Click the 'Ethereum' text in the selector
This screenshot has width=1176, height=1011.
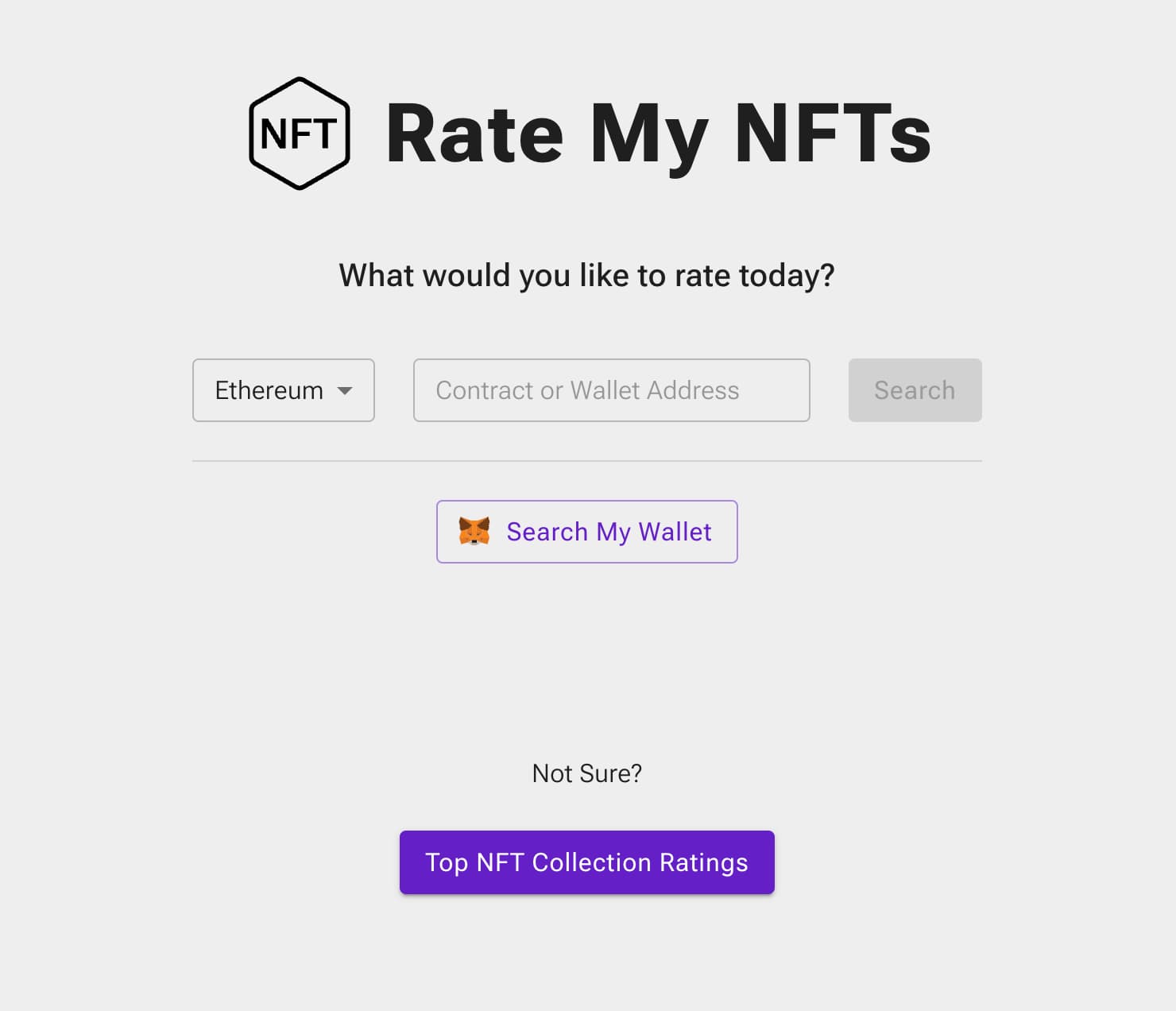pyautogui.click(x=269, y=390)
